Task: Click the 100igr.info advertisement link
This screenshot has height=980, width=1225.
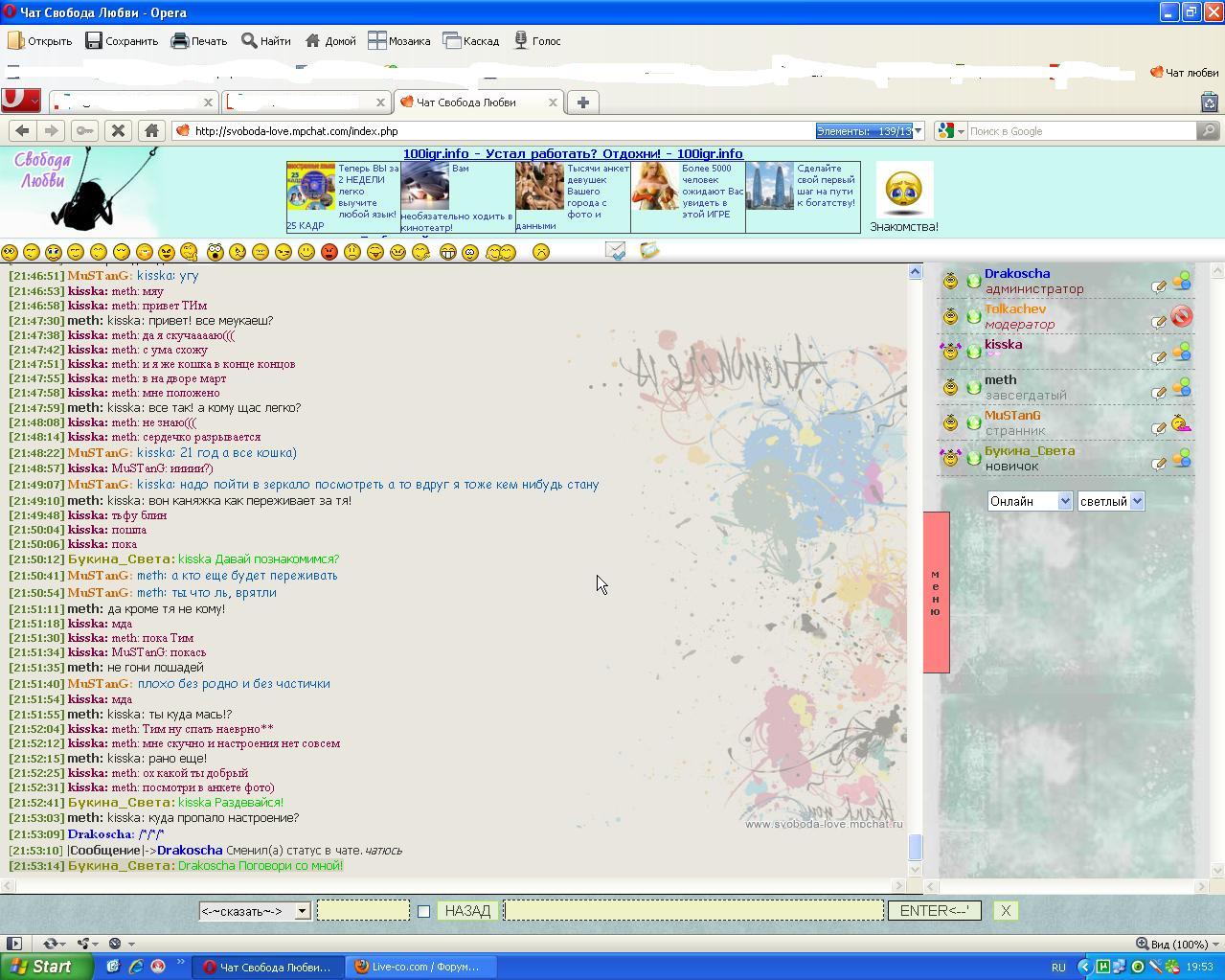Action: click(x=573, y=153)
